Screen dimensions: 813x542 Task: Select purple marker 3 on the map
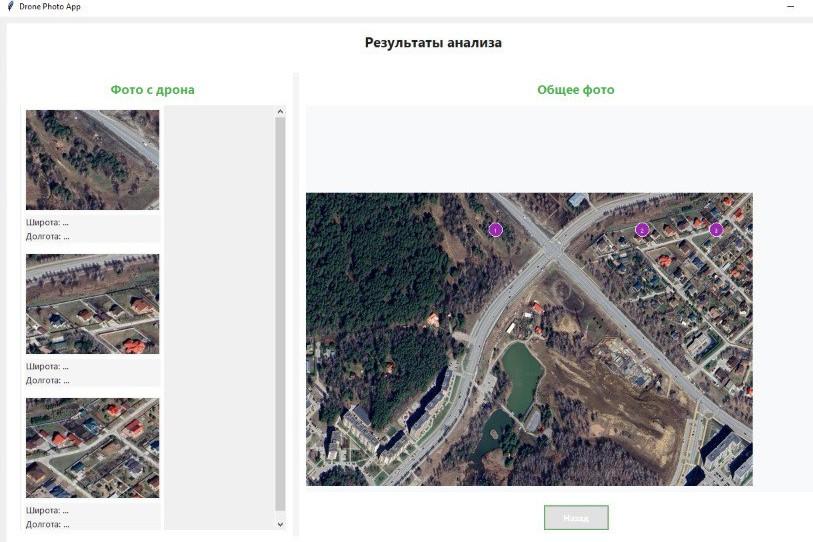point(716,230)
